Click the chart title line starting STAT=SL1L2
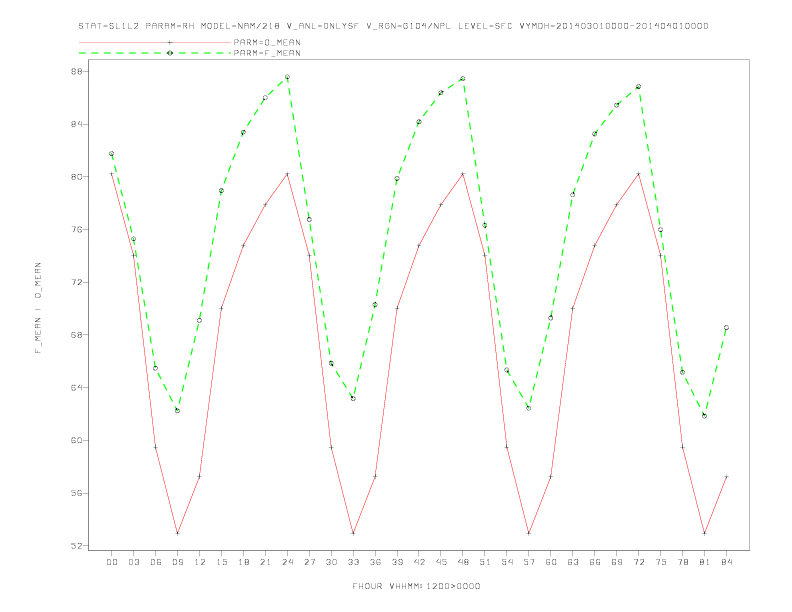Screen dimensions: 792x612 coord(393,26)
